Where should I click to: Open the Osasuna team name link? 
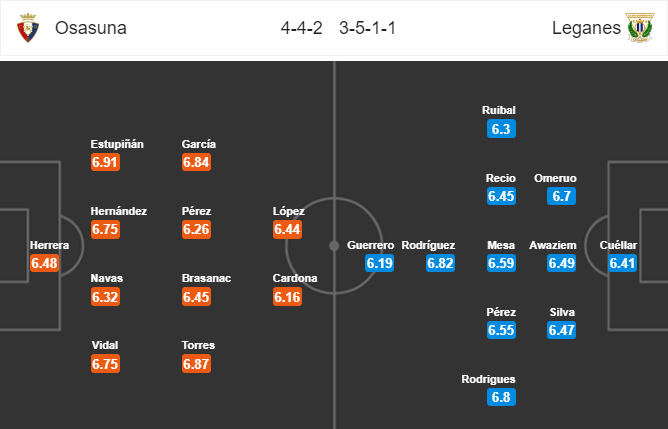click(89, 30)
